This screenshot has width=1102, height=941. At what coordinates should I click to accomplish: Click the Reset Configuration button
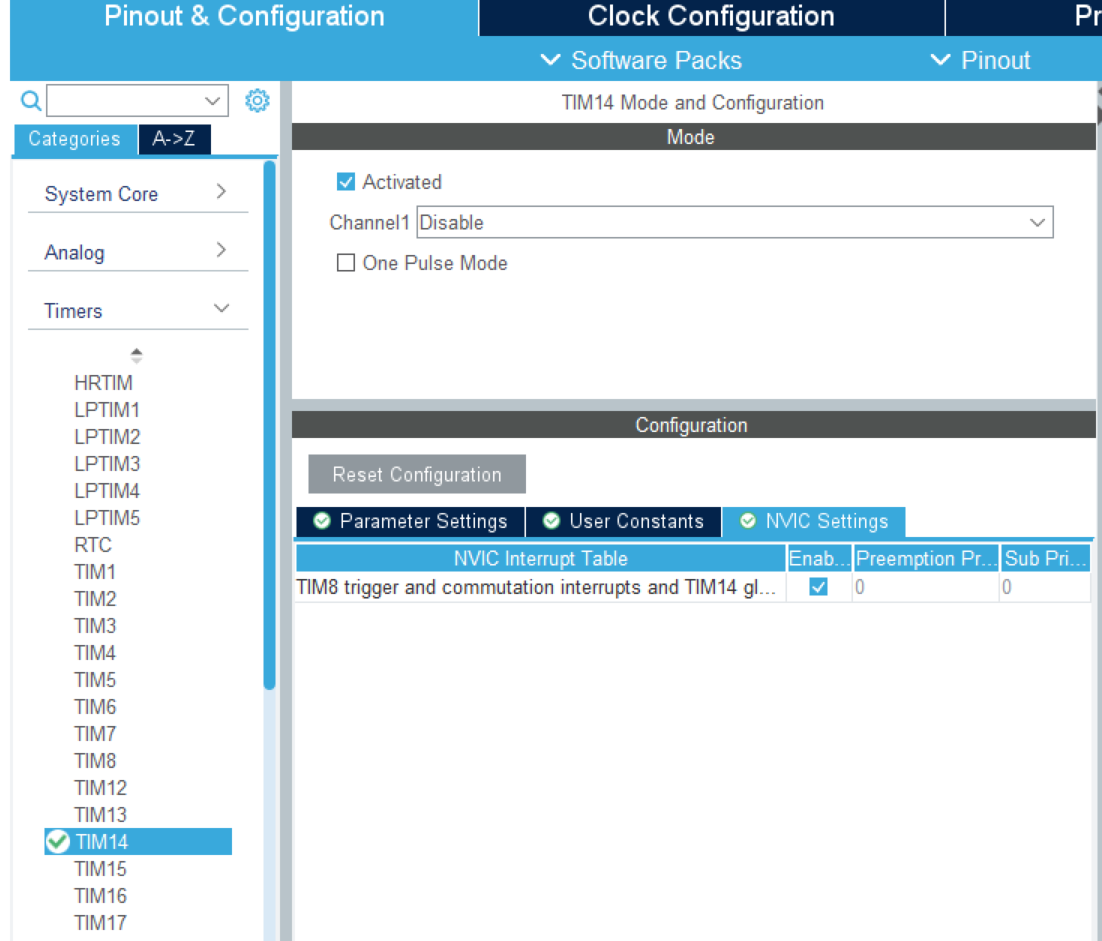point(417,475)
